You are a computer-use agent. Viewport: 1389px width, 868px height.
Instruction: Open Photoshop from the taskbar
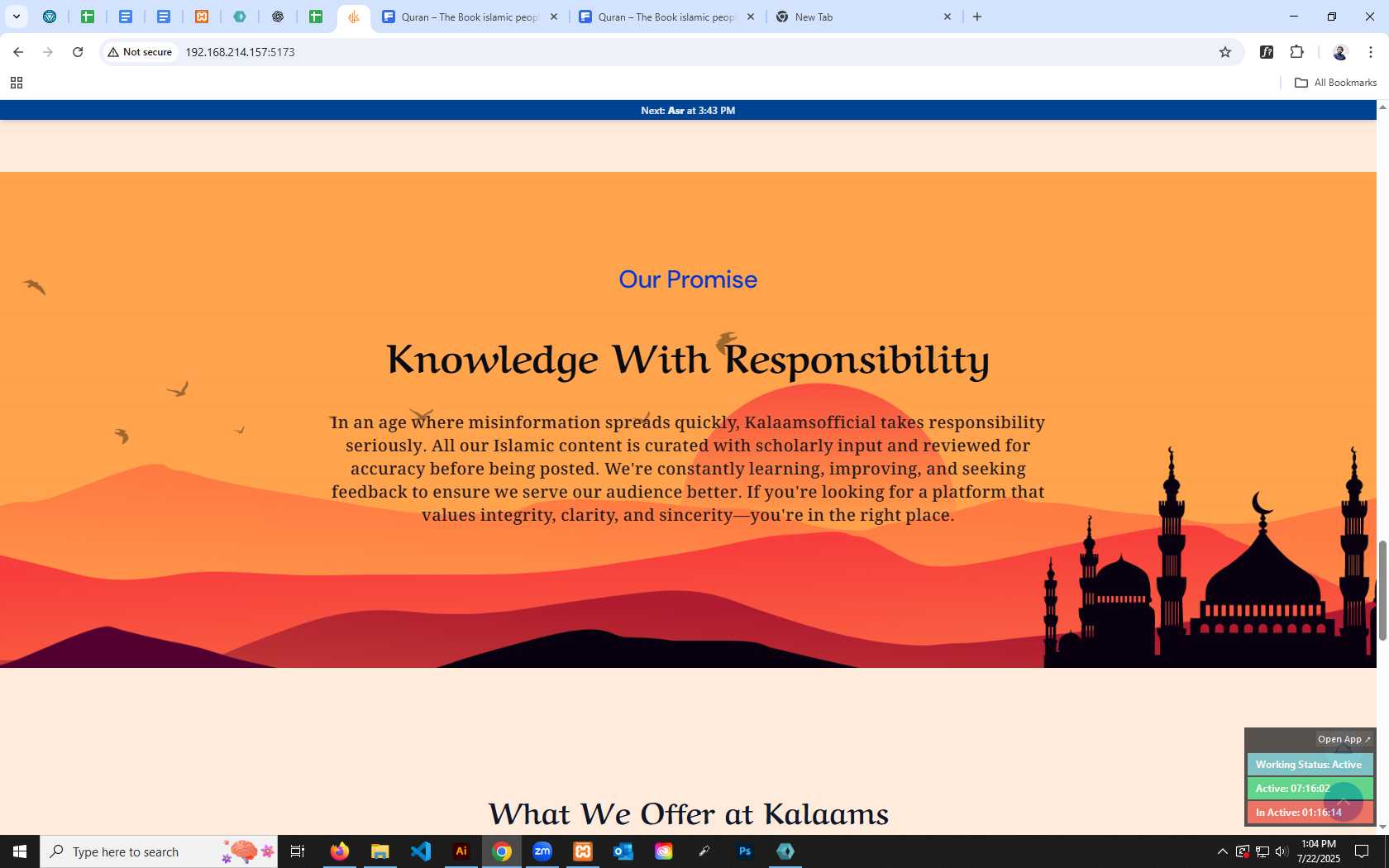[x=745, y=851]
